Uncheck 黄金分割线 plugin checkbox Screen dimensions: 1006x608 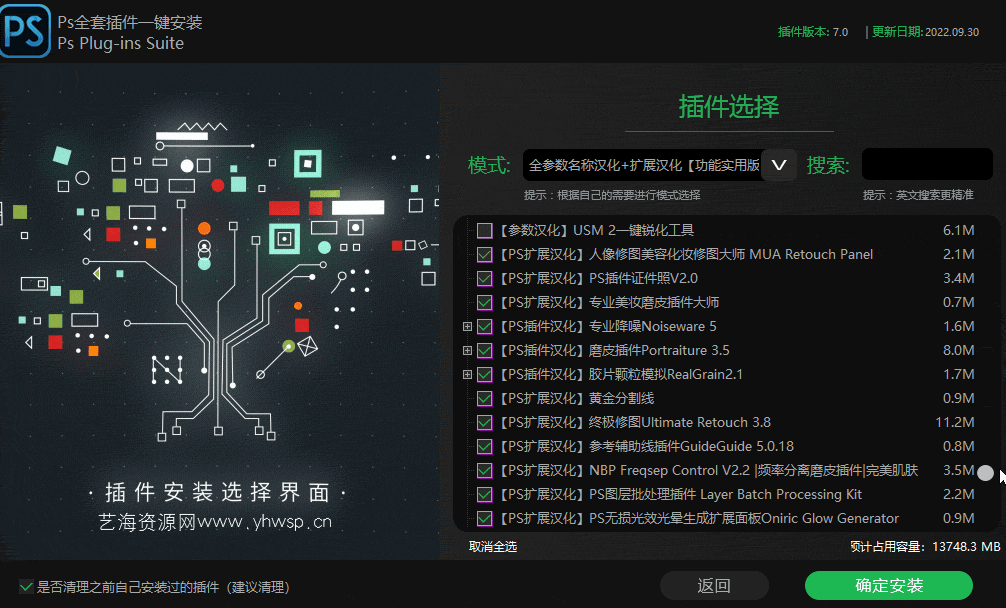coord(484,399)
